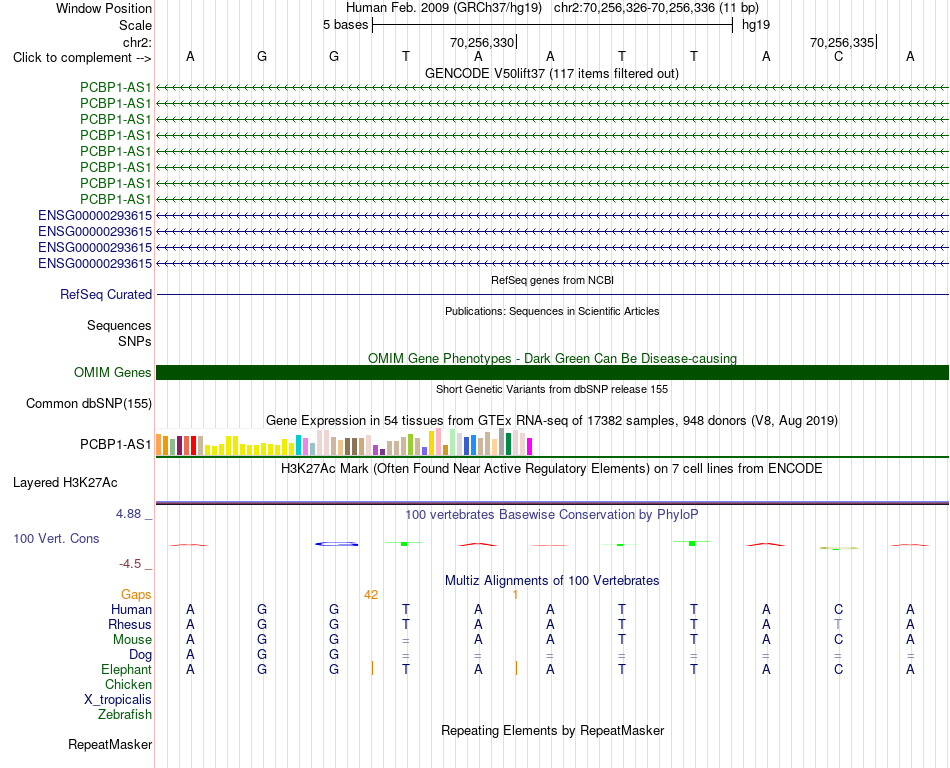This screenshot has width=950, height=768.
Task: Click the Gaps row label
Action: [x=136, y=595]
